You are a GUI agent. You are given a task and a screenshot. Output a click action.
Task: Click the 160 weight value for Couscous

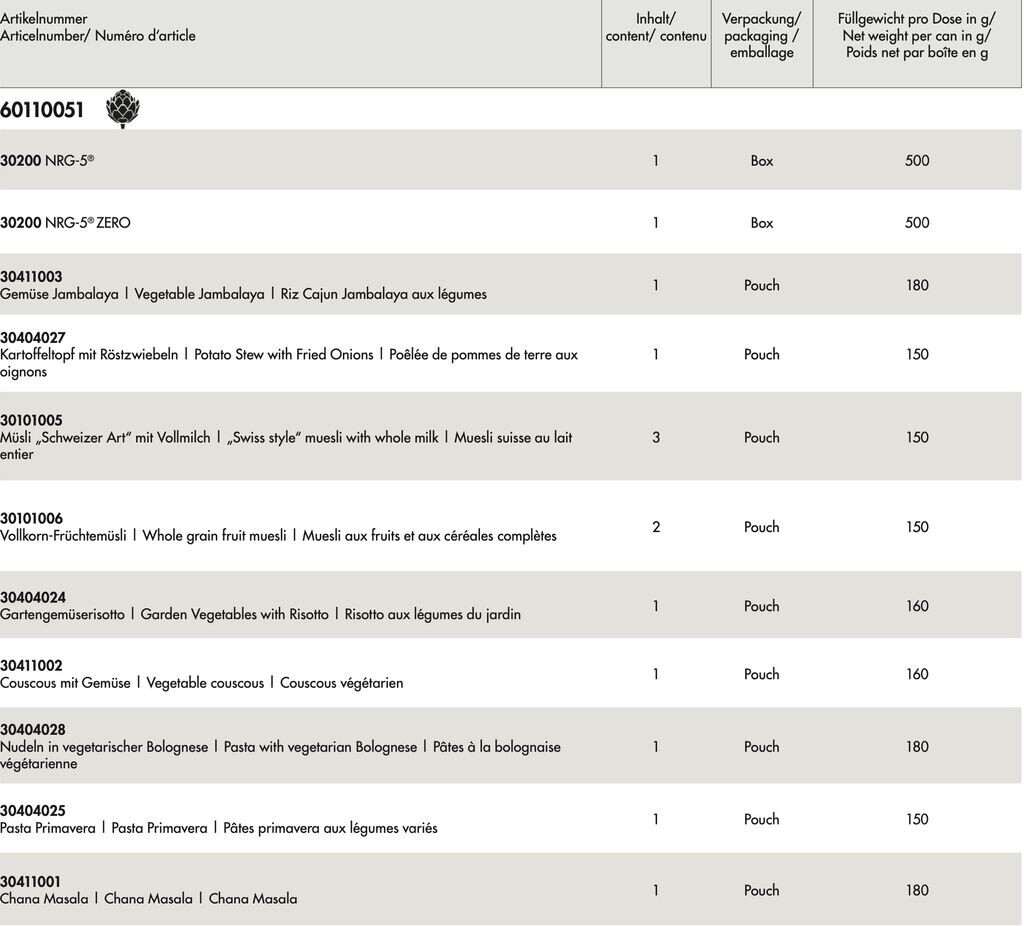917,674
